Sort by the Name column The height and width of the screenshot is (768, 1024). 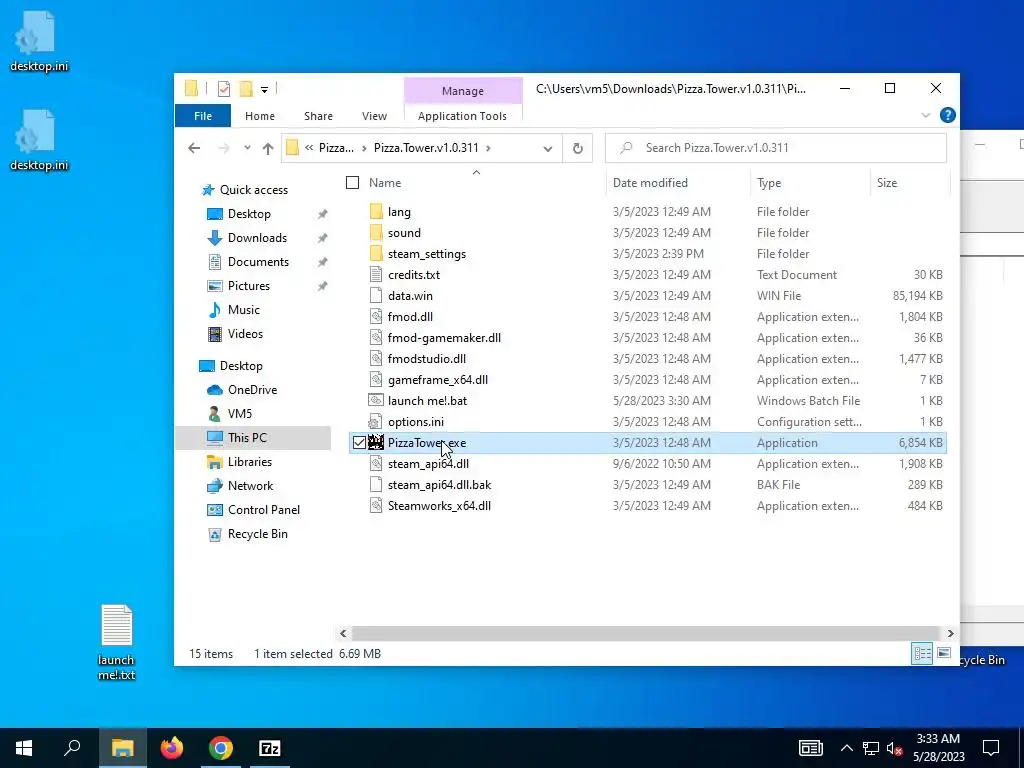385,183
